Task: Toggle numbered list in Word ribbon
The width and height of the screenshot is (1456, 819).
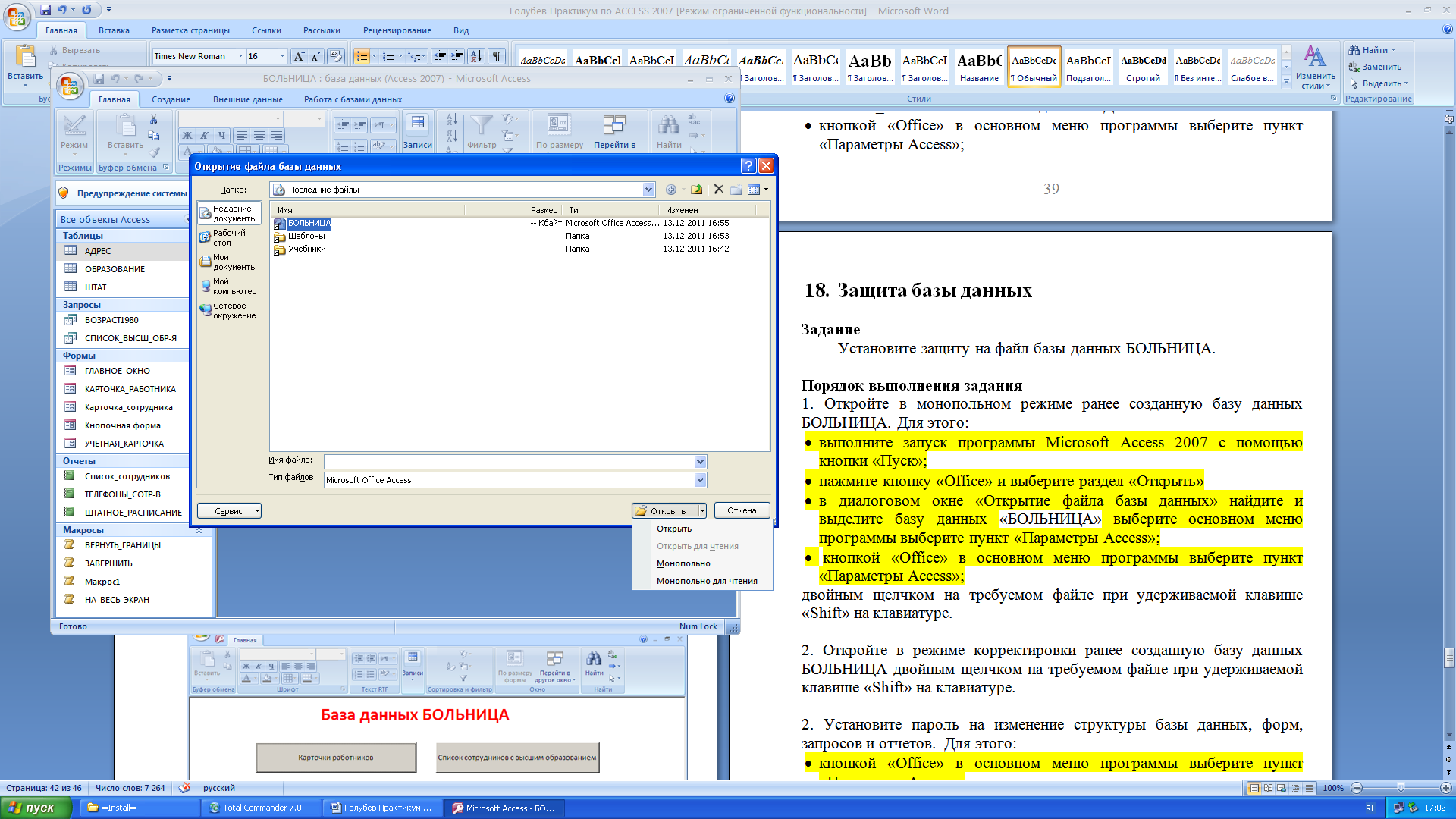Action: (x=388, y=56)
